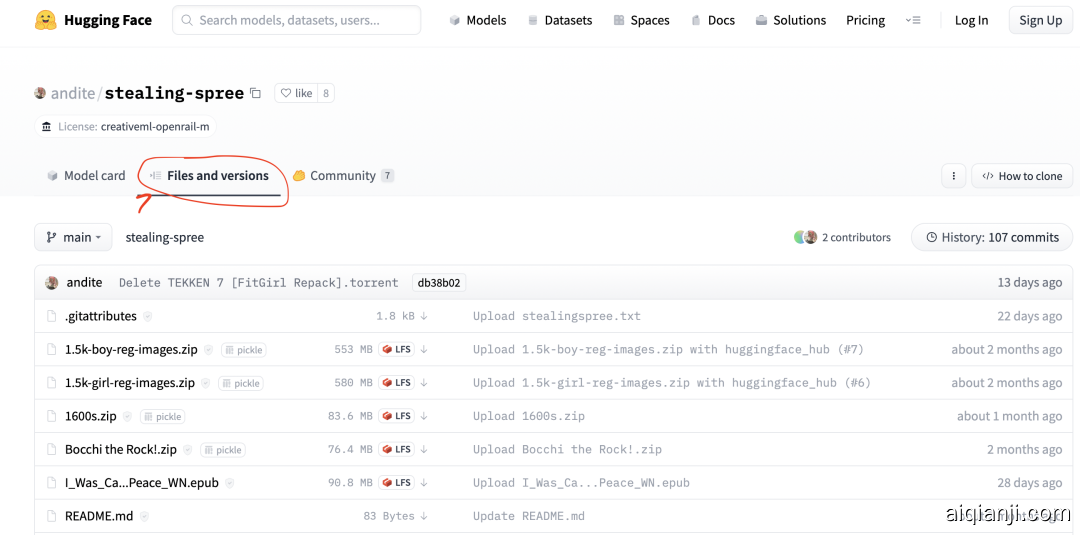
Task: Download the .gitattributes file via arrow icon
Action: point(424,316)
